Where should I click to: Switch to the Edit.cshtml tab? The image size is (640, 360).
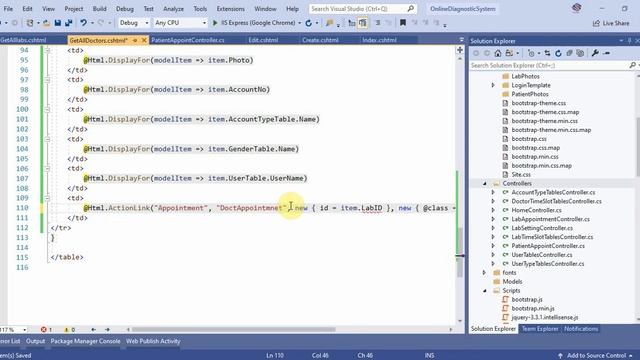pos(263,40)
